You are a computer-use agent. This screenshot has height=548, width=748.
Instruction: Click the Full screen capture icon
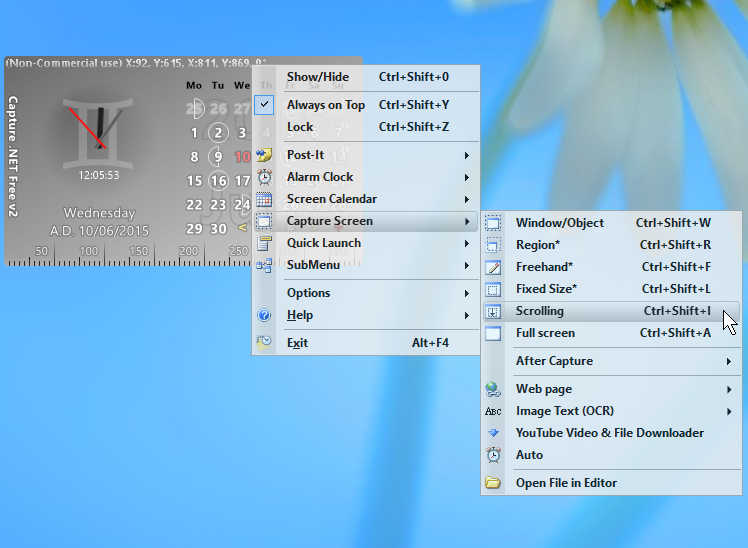(x=493, y=333)
